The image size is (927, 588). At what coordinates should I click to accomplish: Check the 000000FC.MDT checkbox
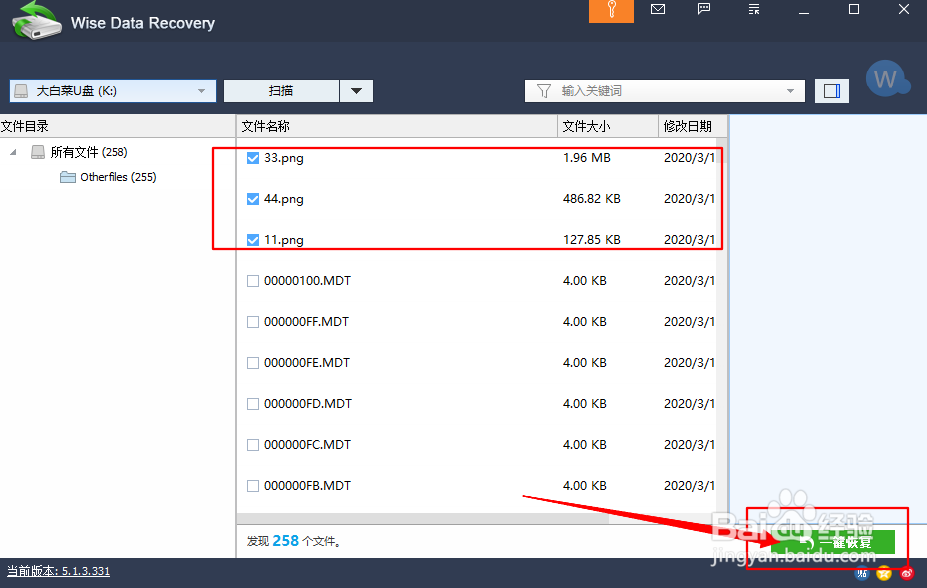253,445
